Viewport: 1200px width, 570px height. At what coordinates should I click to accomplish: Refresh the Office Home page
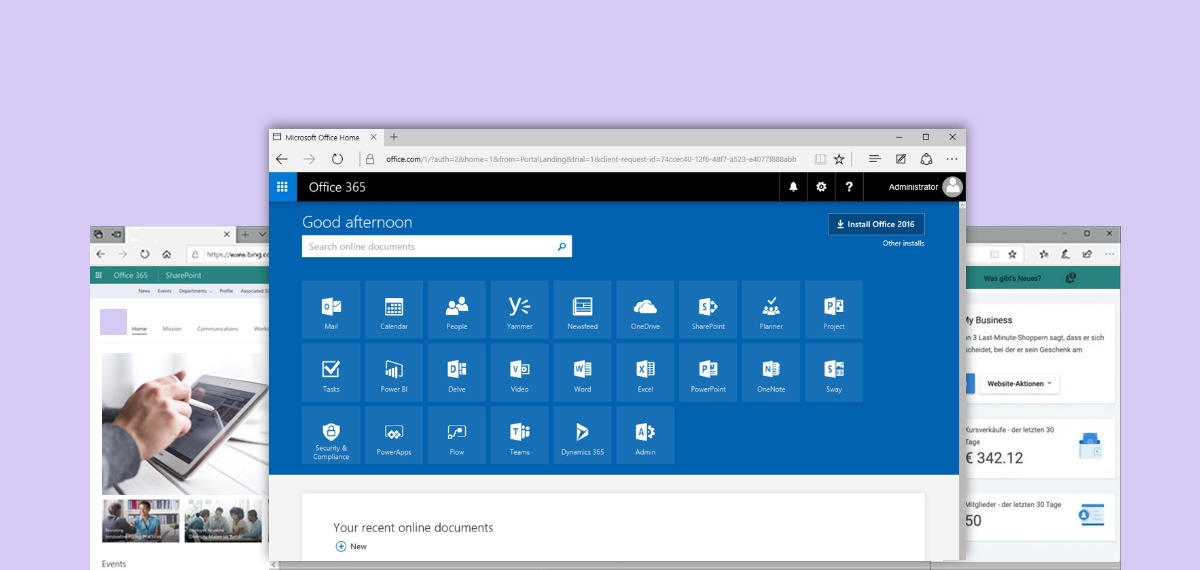tap(338, 159)
